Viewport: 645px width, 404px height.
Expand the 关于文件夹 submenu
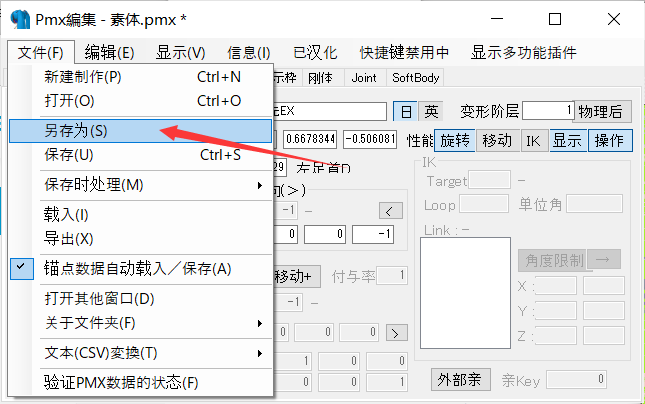coord(140,323)
